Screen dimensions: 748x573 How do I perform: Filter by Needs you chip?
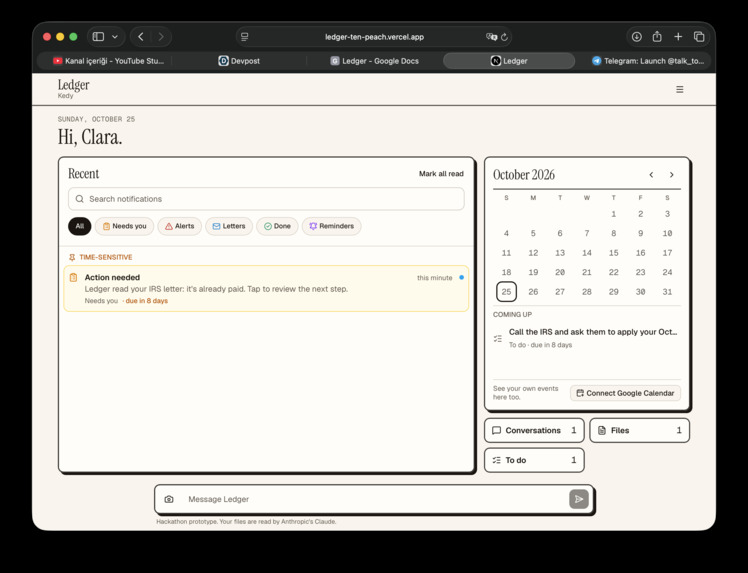pyautogui.click(x=125, y=226)
